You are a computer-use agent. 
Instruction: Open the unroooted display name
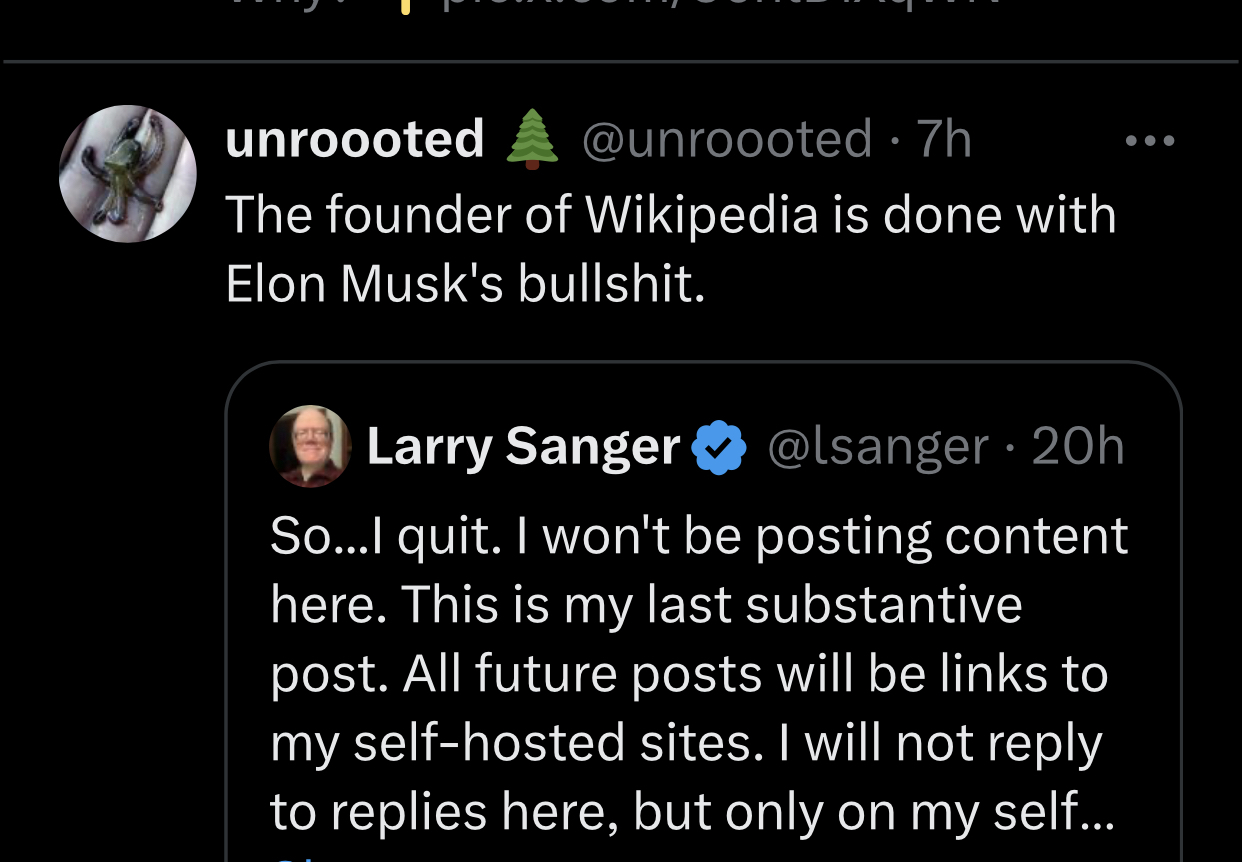[355, 139]
